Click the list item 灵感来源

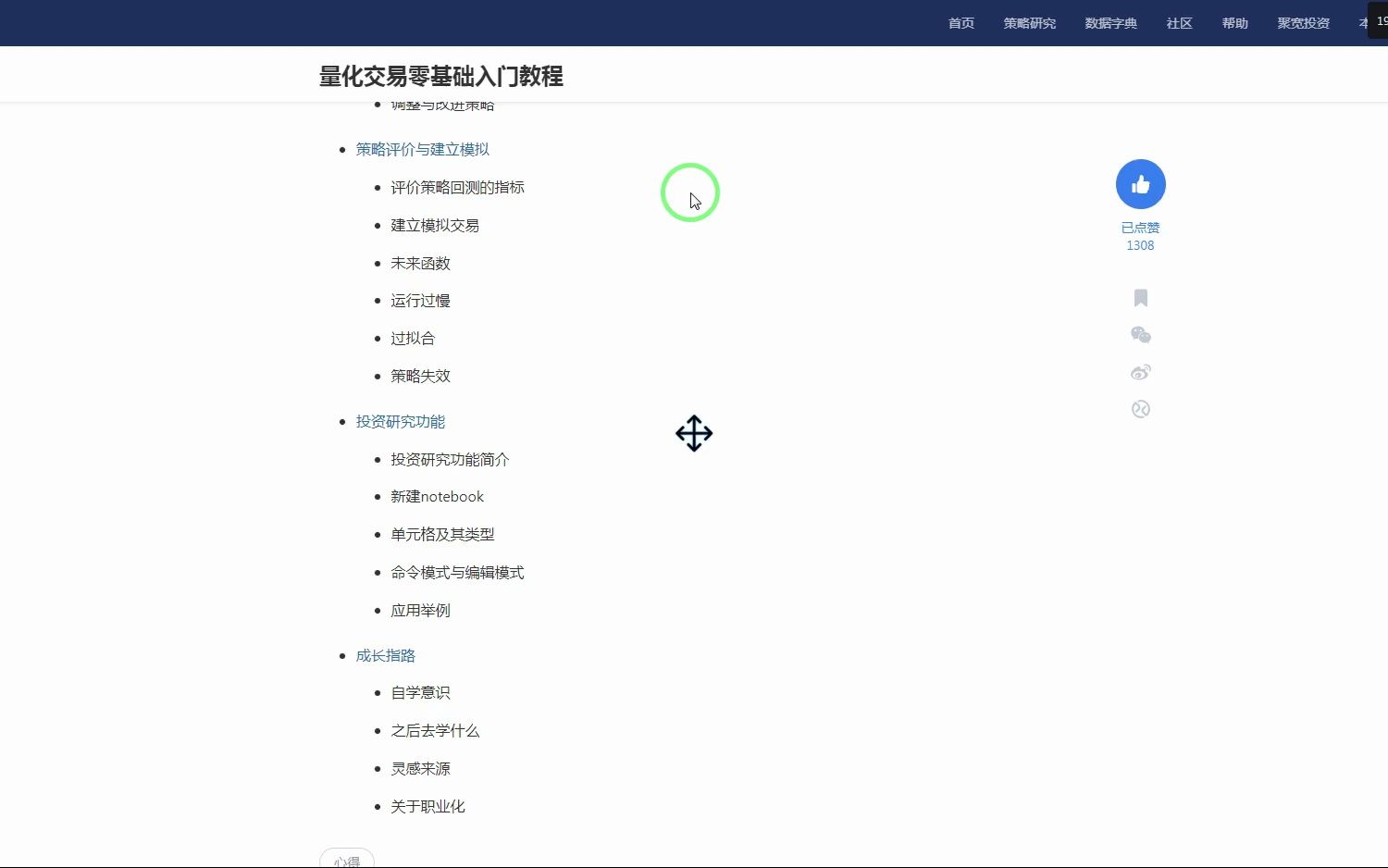coord(420,768)
